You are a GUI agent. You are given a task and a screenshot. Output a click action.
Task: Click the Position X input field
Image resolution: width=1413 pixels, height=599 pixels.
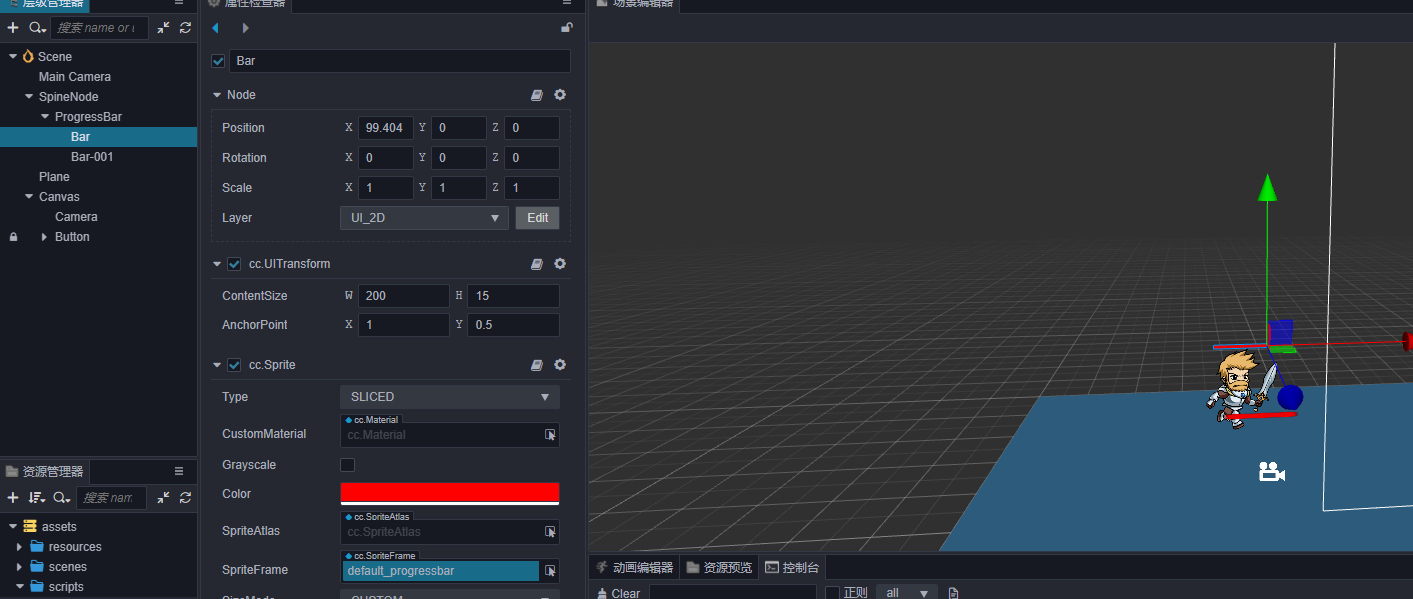click(x=386, y=128)
